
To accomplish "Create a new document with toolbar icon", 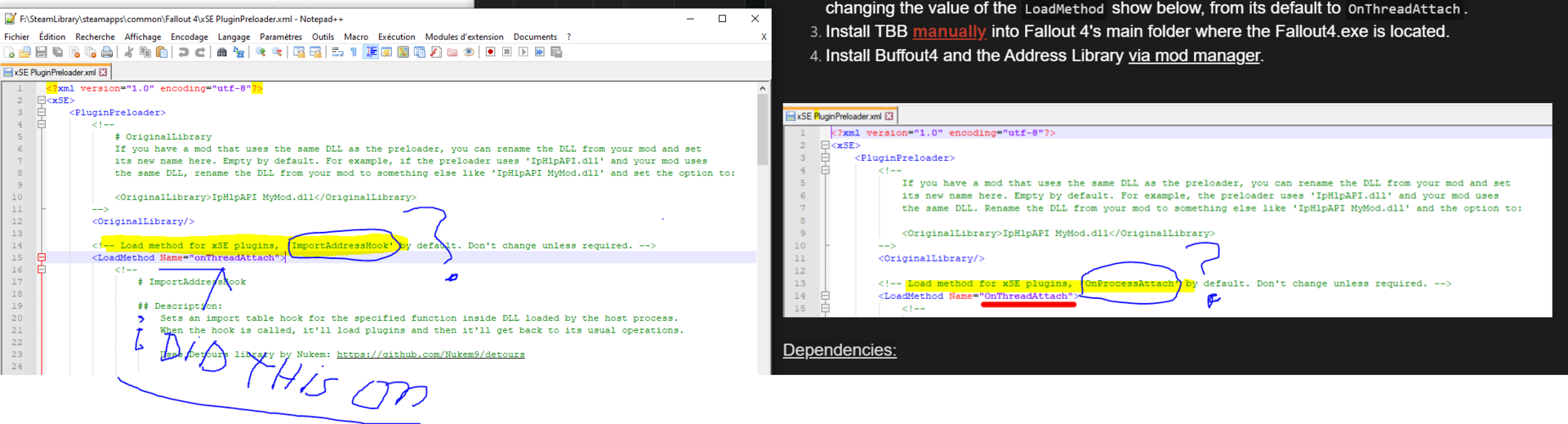I will (9, 52).
